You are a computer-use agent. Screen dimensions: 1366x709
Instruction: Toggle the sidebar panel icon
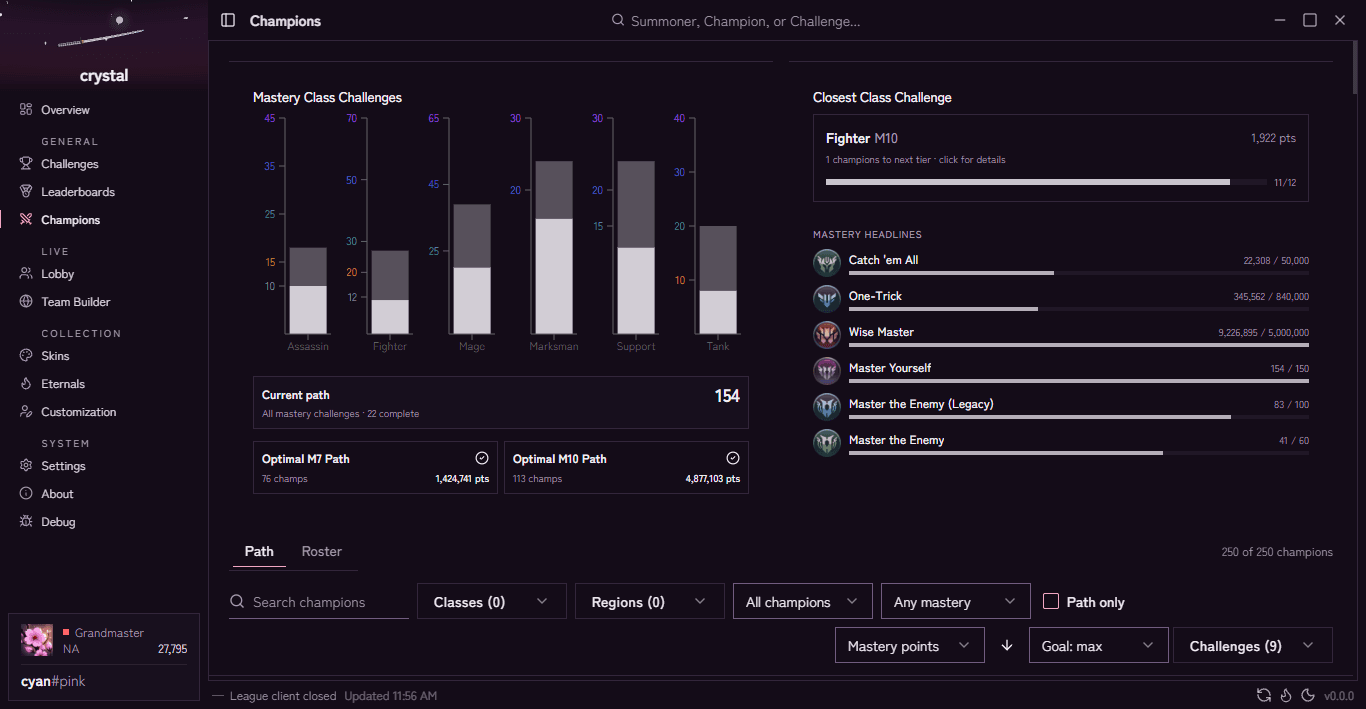pyautogui.click(x=228, y=20)
